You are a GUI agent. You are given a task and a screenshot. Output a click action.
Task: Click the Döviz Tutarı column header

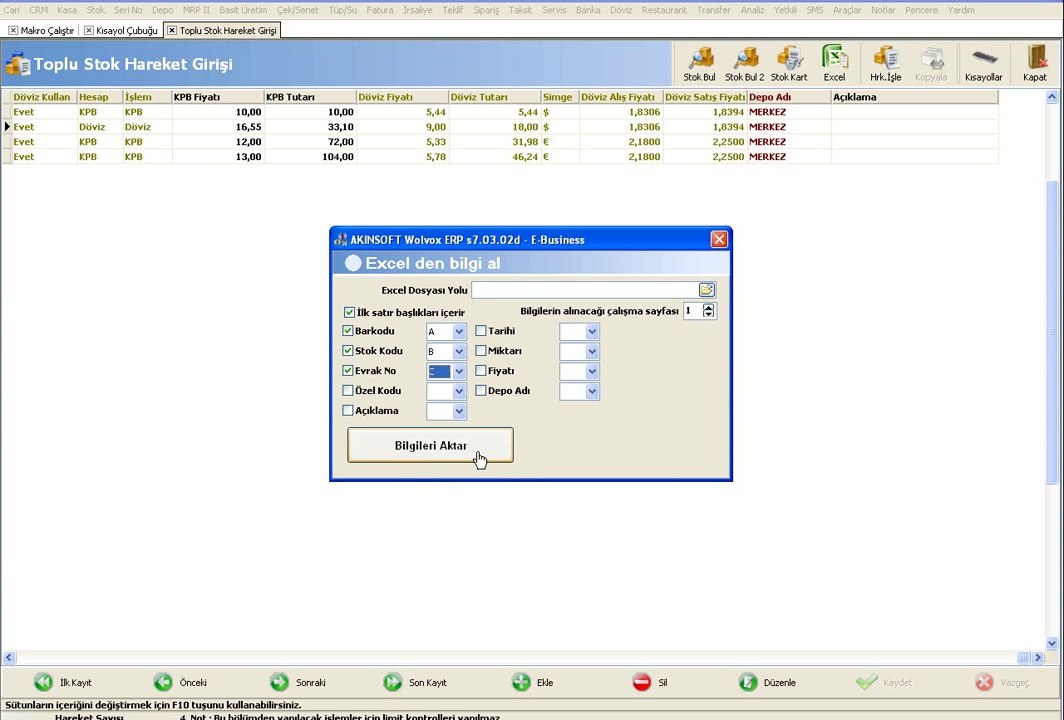click(x=494, y=97)
